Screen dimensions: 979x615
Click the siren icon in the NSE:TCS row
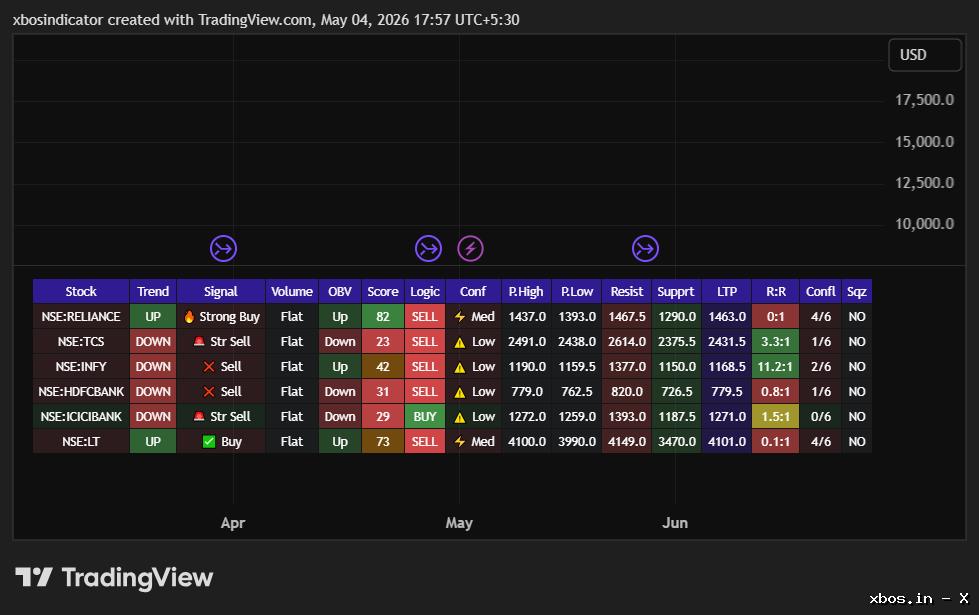pos(199,342)
